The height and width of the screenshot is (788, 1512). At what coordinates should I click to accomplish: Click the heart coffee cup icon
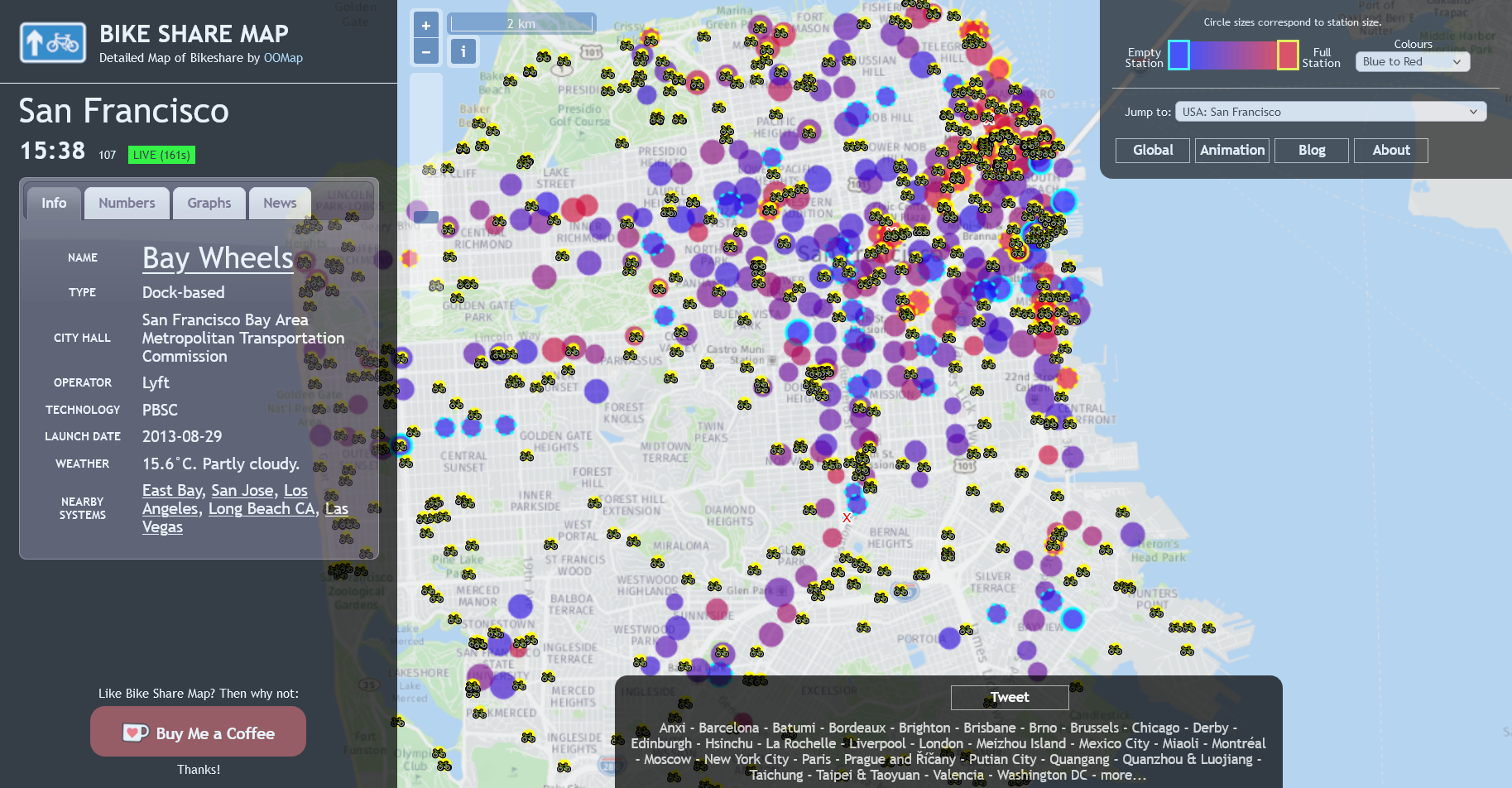[x=136, y=733]
